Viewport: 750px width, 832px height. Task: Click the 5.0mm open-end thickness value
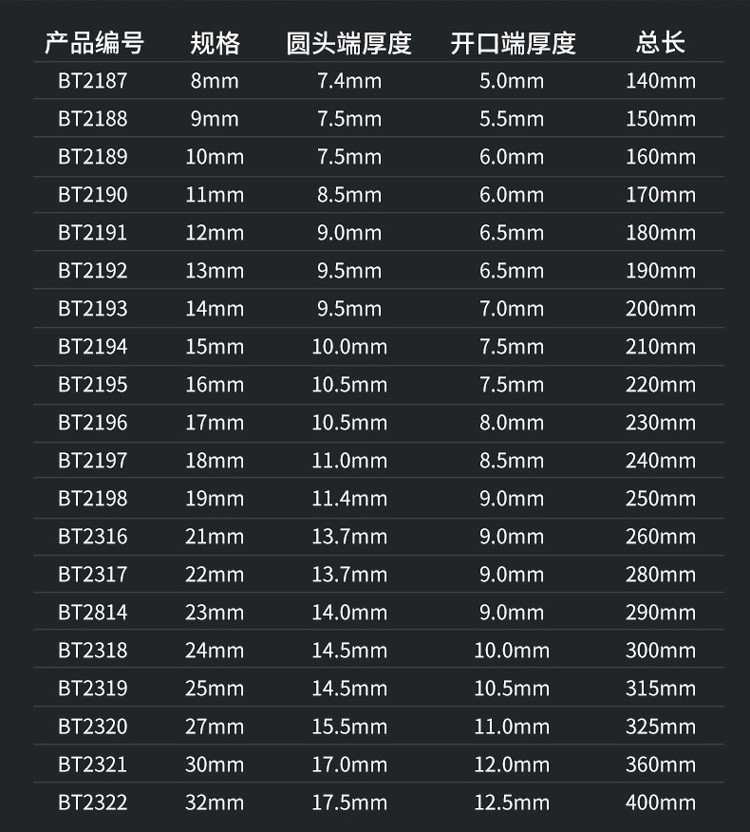512,81
